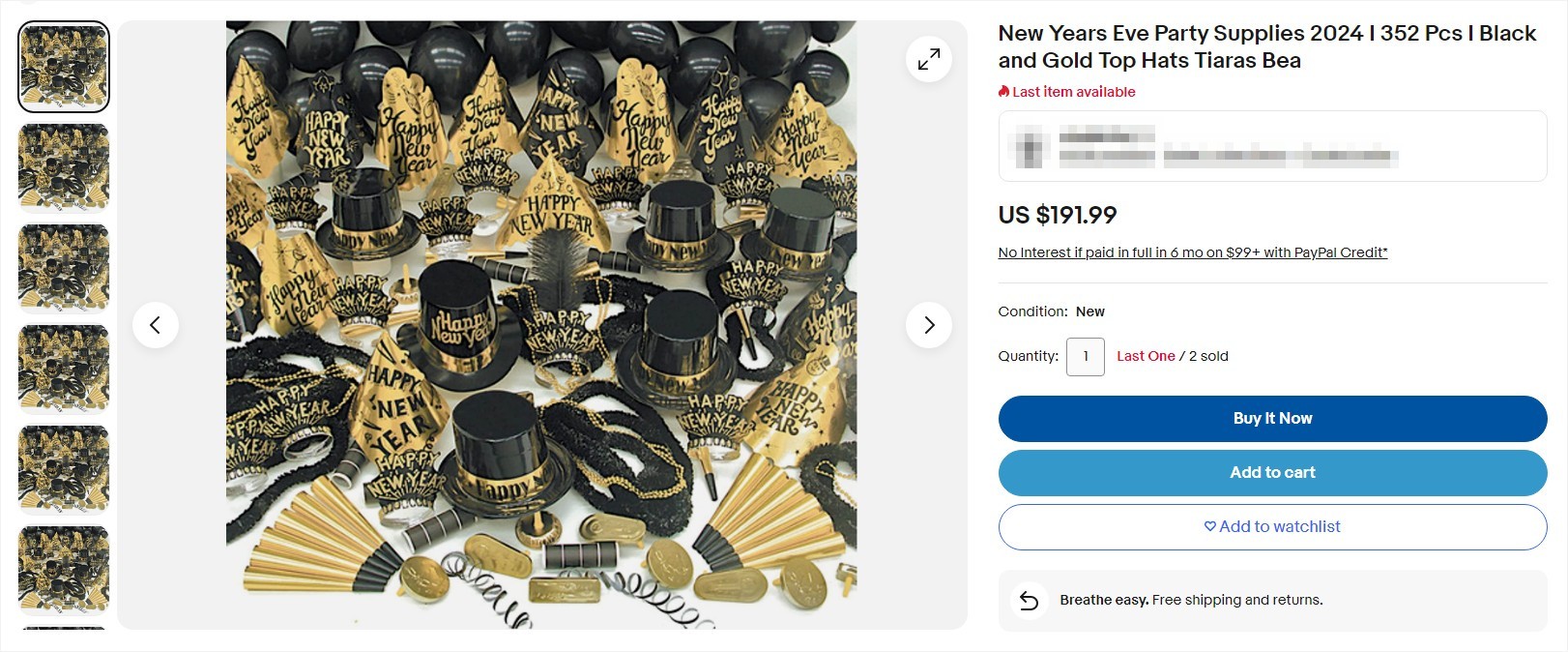Click the Last One sold indicator
The image size is (1568, 652).
pos(1147,356)
